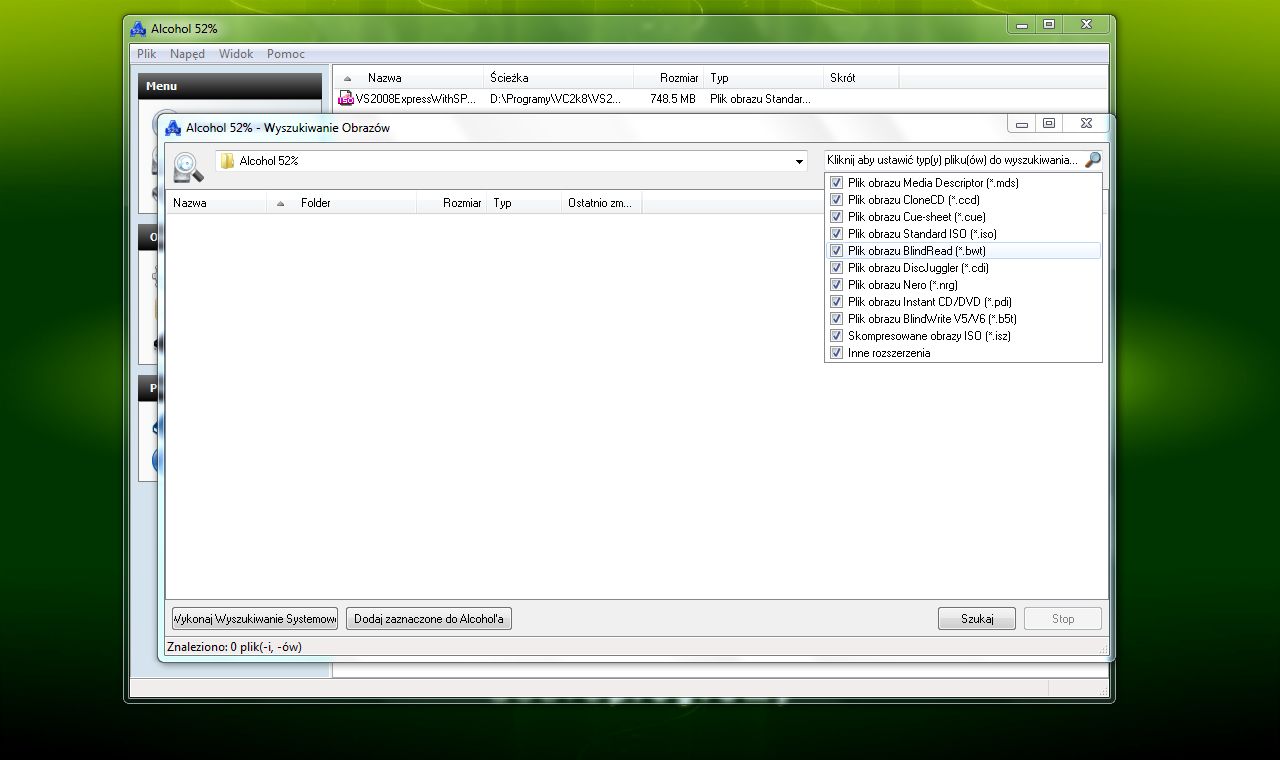Click the magnifier icon beside file type filter
Viewport: 1280px width, 760px height.
point(1092,160)
